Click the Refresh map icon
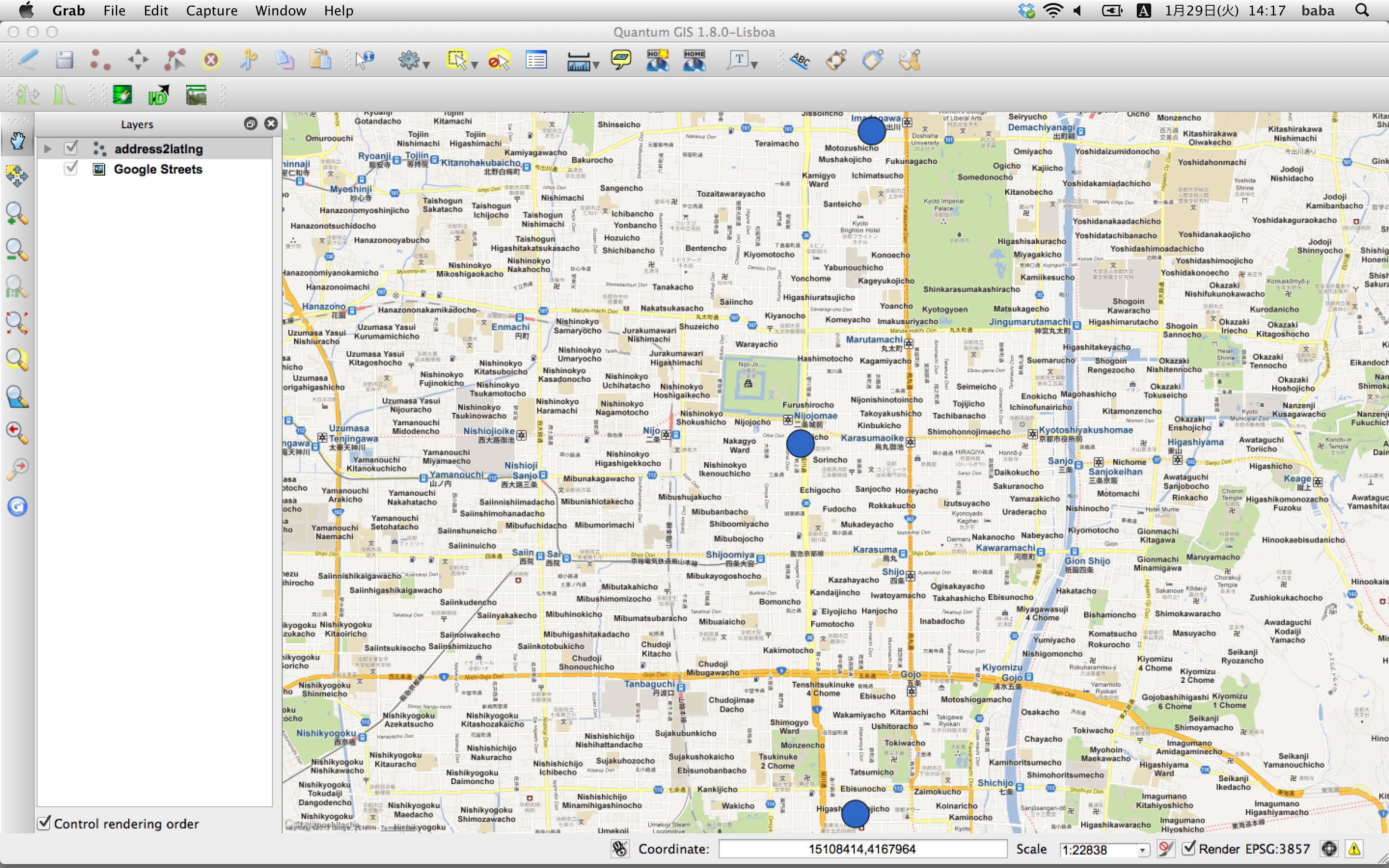 pos(17,506)
